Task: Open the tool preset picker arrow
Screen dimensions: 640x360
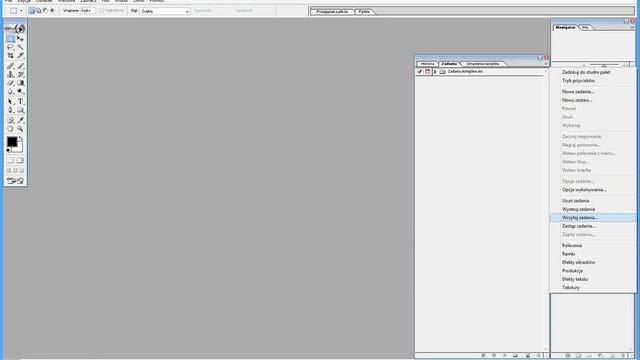Action: pos(21,11)
